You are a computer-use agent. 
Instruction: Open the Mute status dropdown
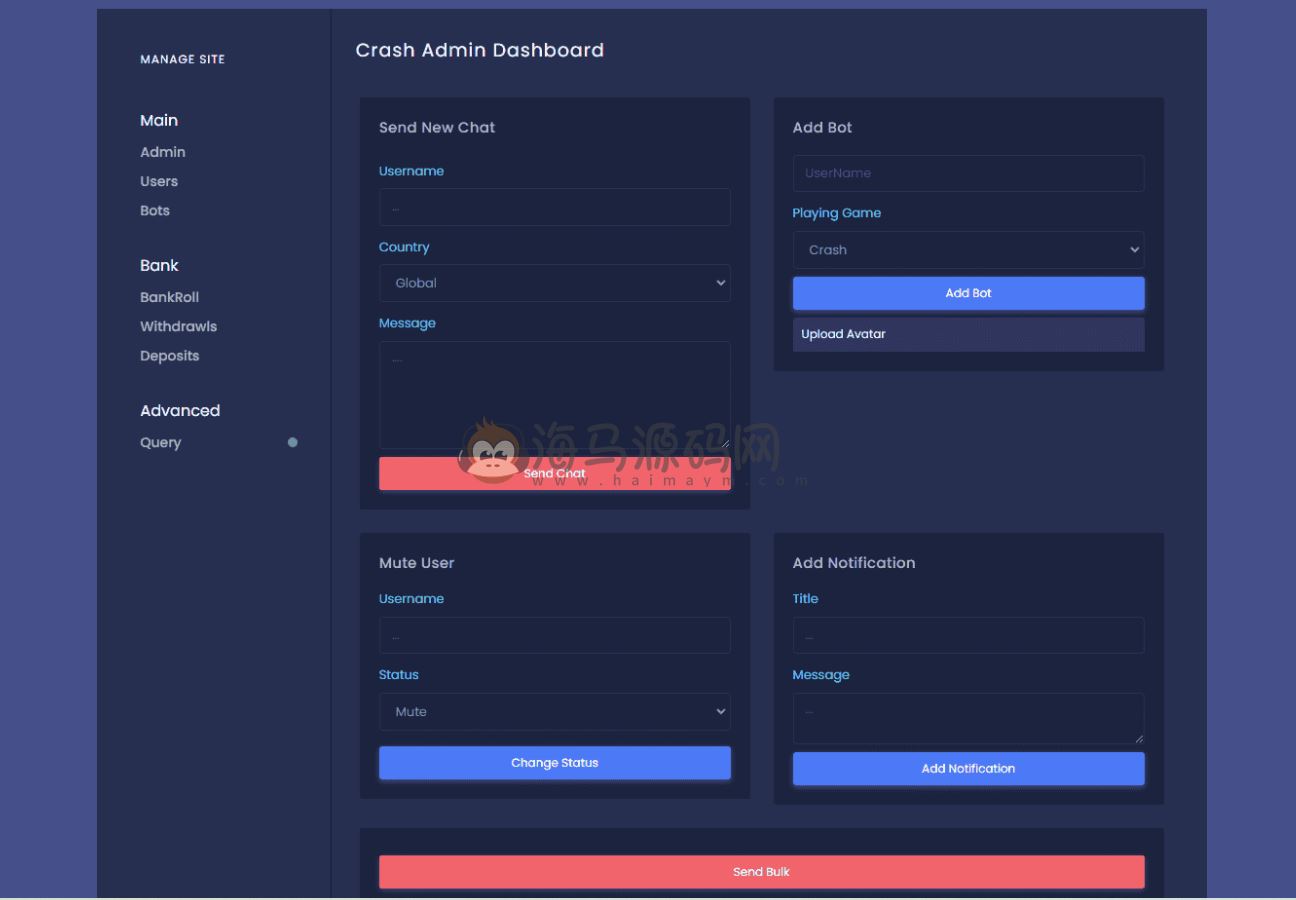click(554, 712)
